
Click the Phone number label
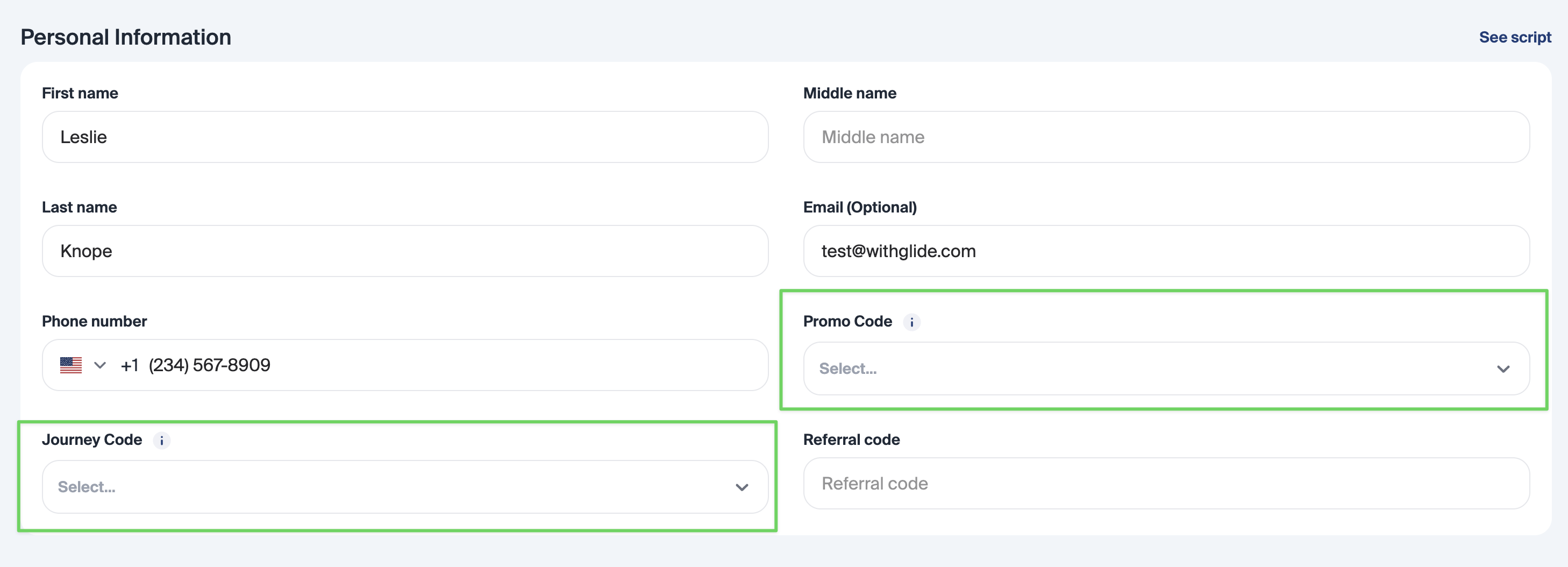[94, 321]
